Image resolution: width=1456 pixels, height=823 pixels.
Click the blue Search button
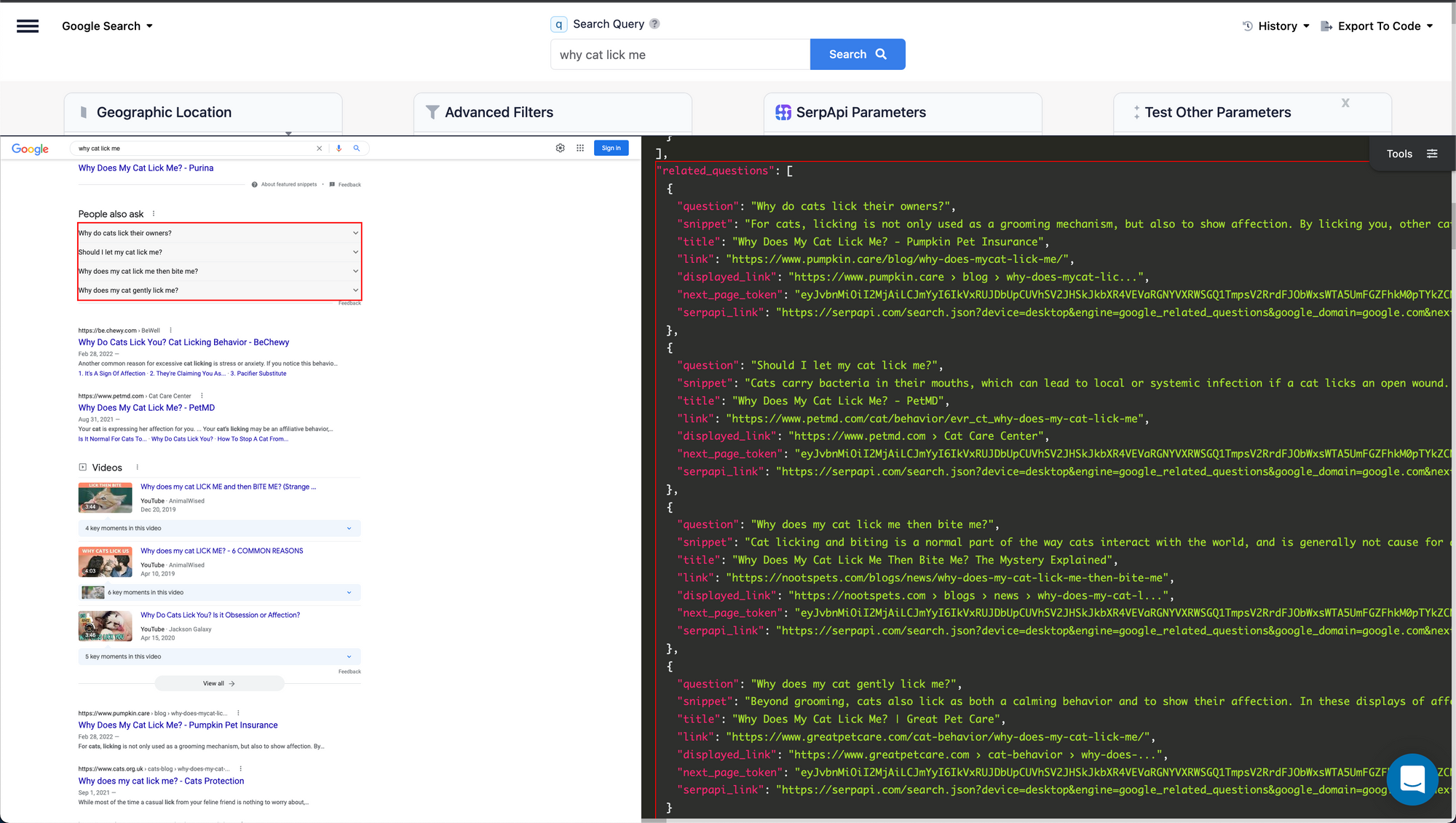coord(857,55)
